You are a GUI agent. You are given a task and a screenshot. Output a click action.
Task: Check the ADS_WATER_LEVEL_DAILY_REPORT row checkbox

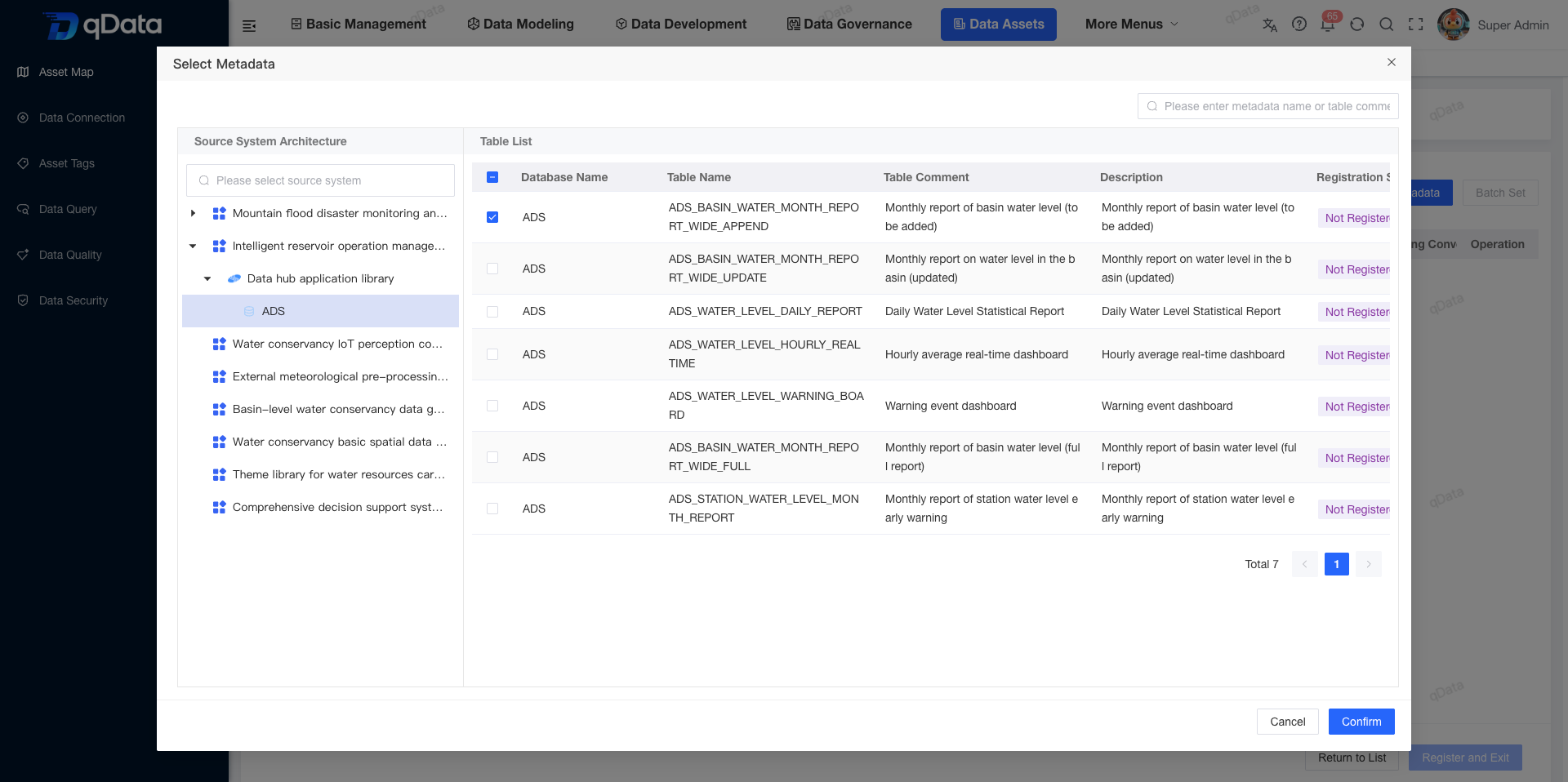(492, 312)
